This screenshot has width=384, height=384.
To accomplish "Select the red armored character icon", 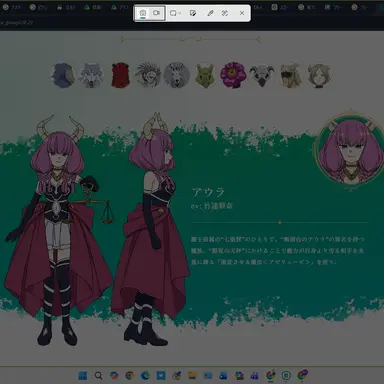I will pos(120,75).
